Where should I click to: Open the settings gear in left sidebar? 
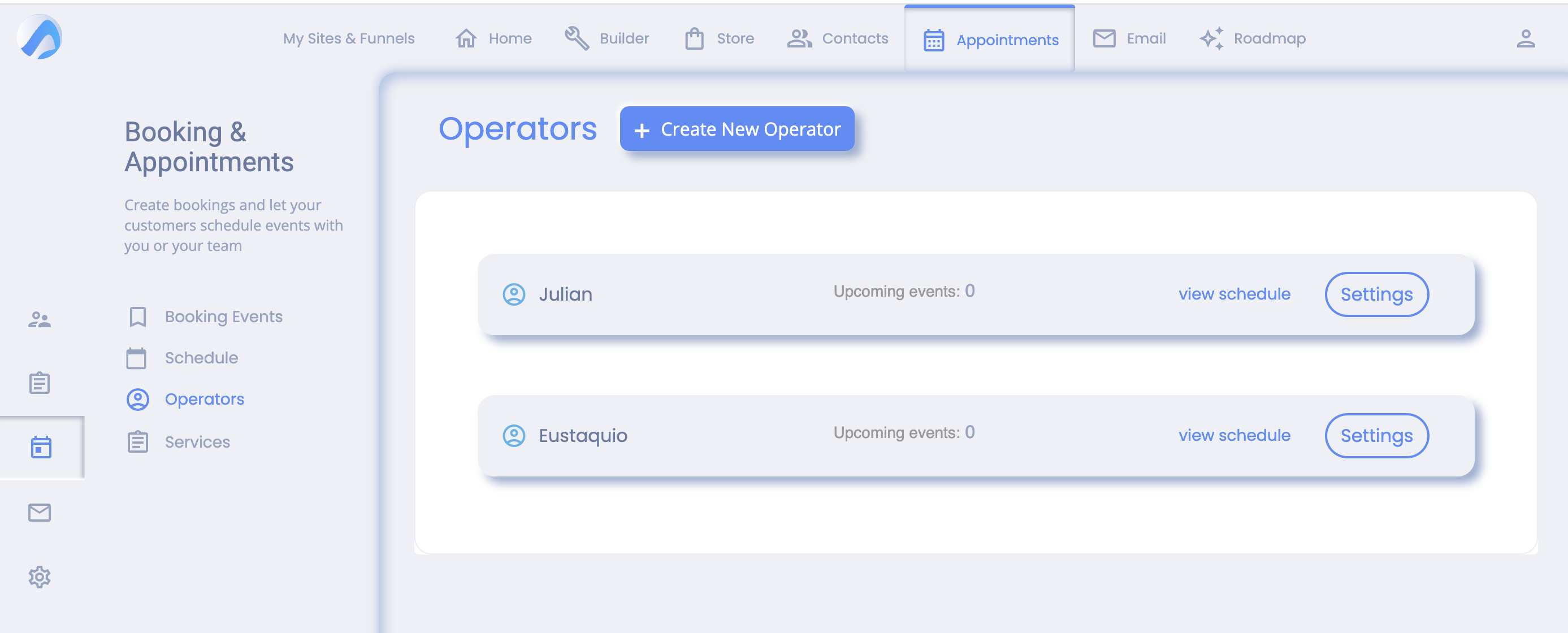point(40,576)
